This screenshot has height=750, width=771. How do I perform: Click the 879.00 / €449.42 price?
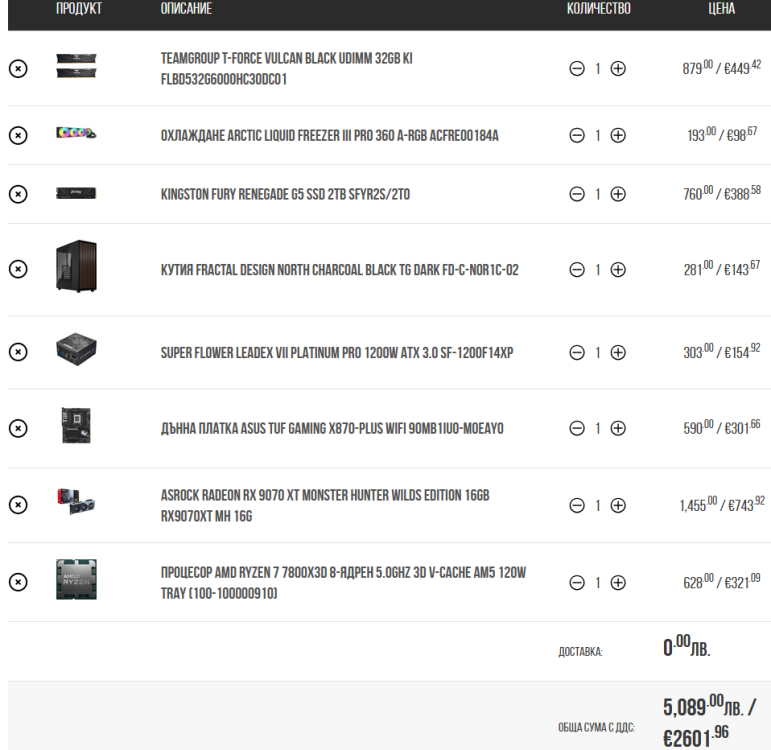coord(721,67)
